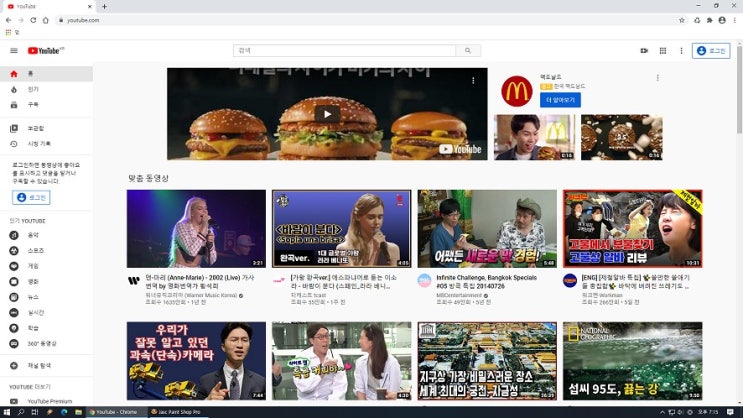The height and width of the screenshot is (418, 743).
Task: Click the create video camera icon
Action: click(x=644, y=51)
